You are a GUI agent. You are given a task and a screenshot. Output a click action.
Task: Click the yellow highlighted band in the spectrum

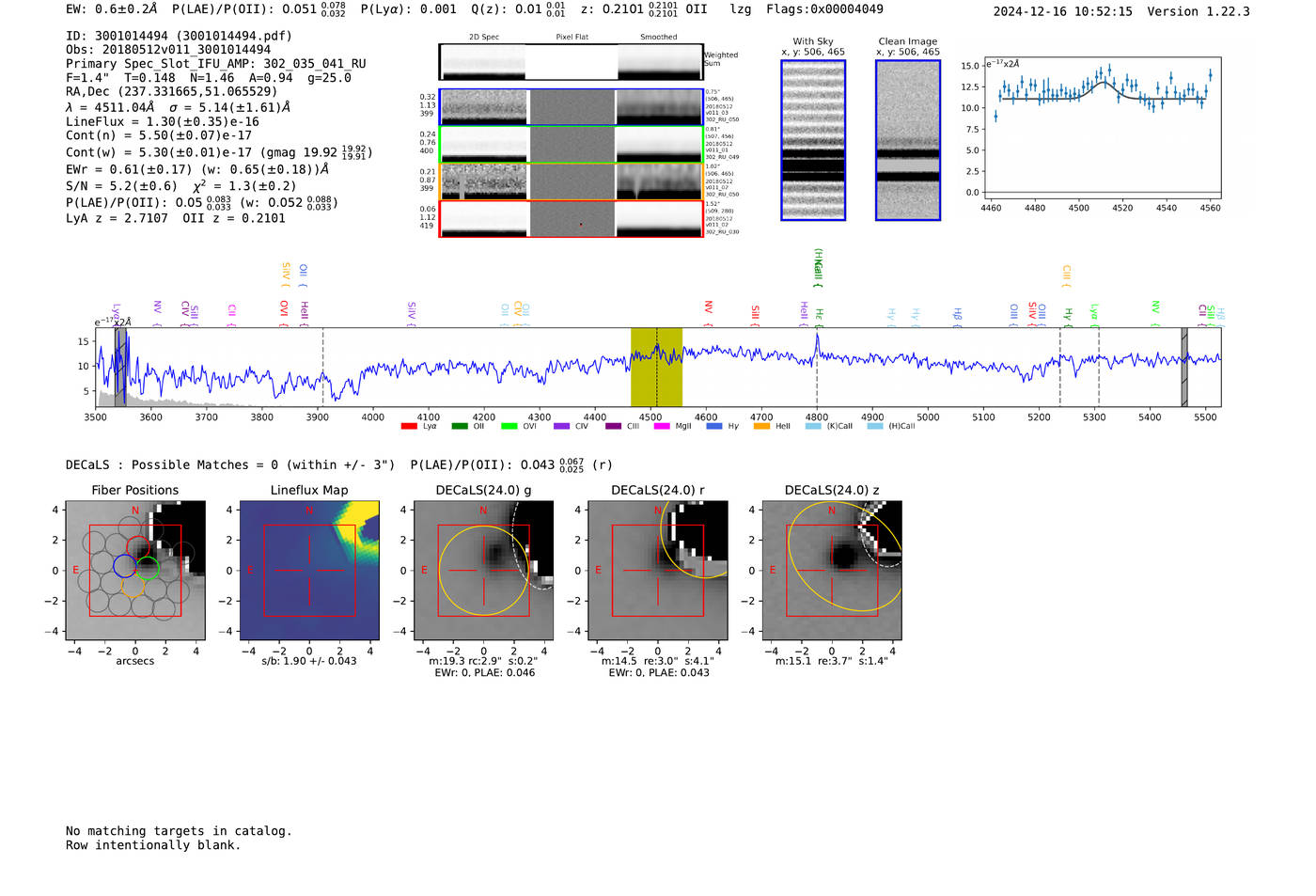click(656, 367)
